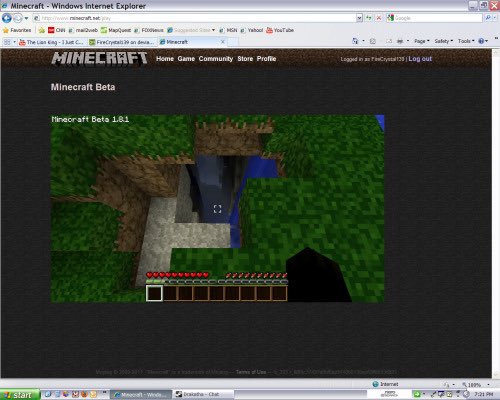Viewport: 500px width, 400px height.
Task: Click the Home icon in command bar
Action: 355,41
